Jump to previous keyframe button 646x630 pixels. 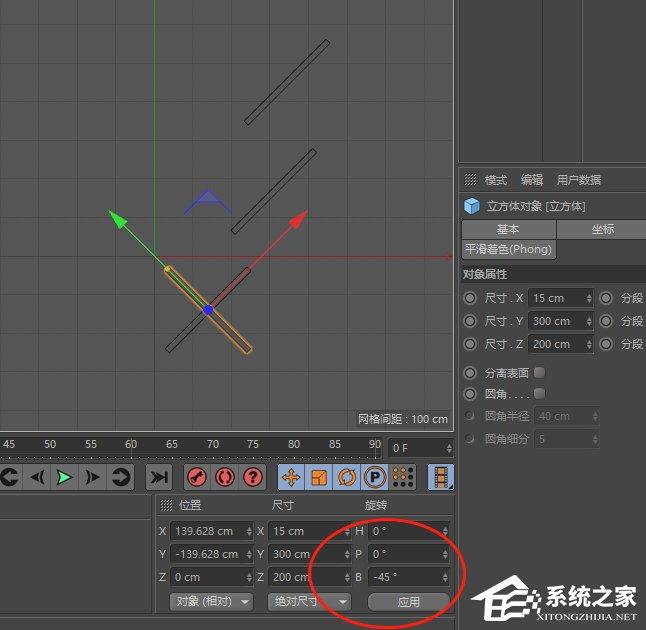(x=10, y=477)
